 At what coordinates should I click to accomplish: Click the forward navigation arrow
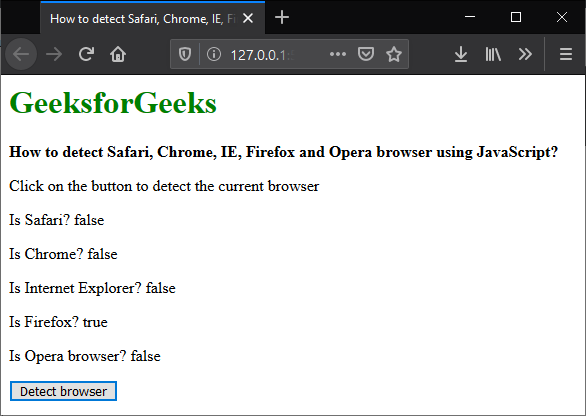pyautogui.click(x=54, y=55)
